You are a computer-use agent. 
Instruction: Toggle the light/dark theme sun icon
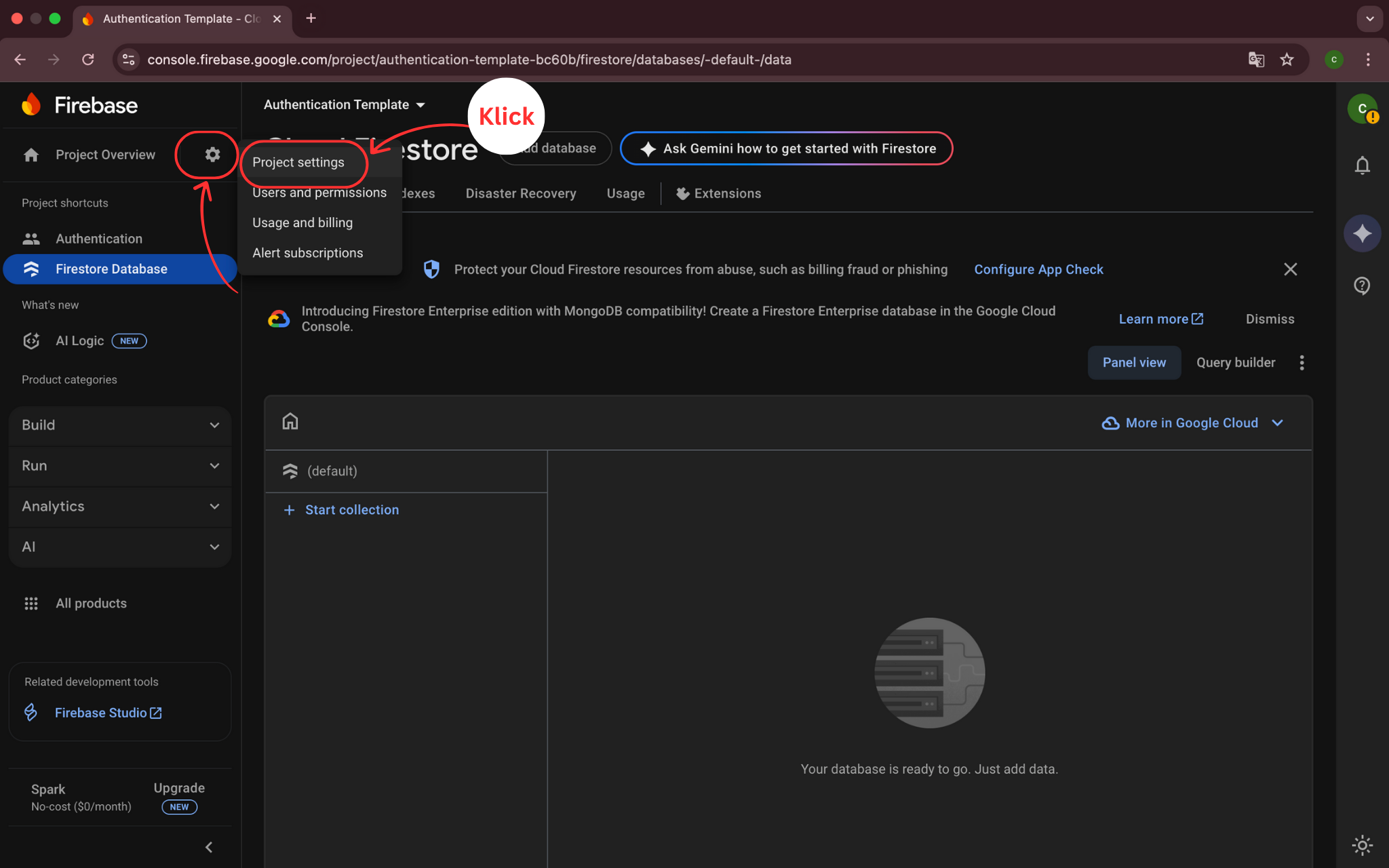[x=1362, y=845]
